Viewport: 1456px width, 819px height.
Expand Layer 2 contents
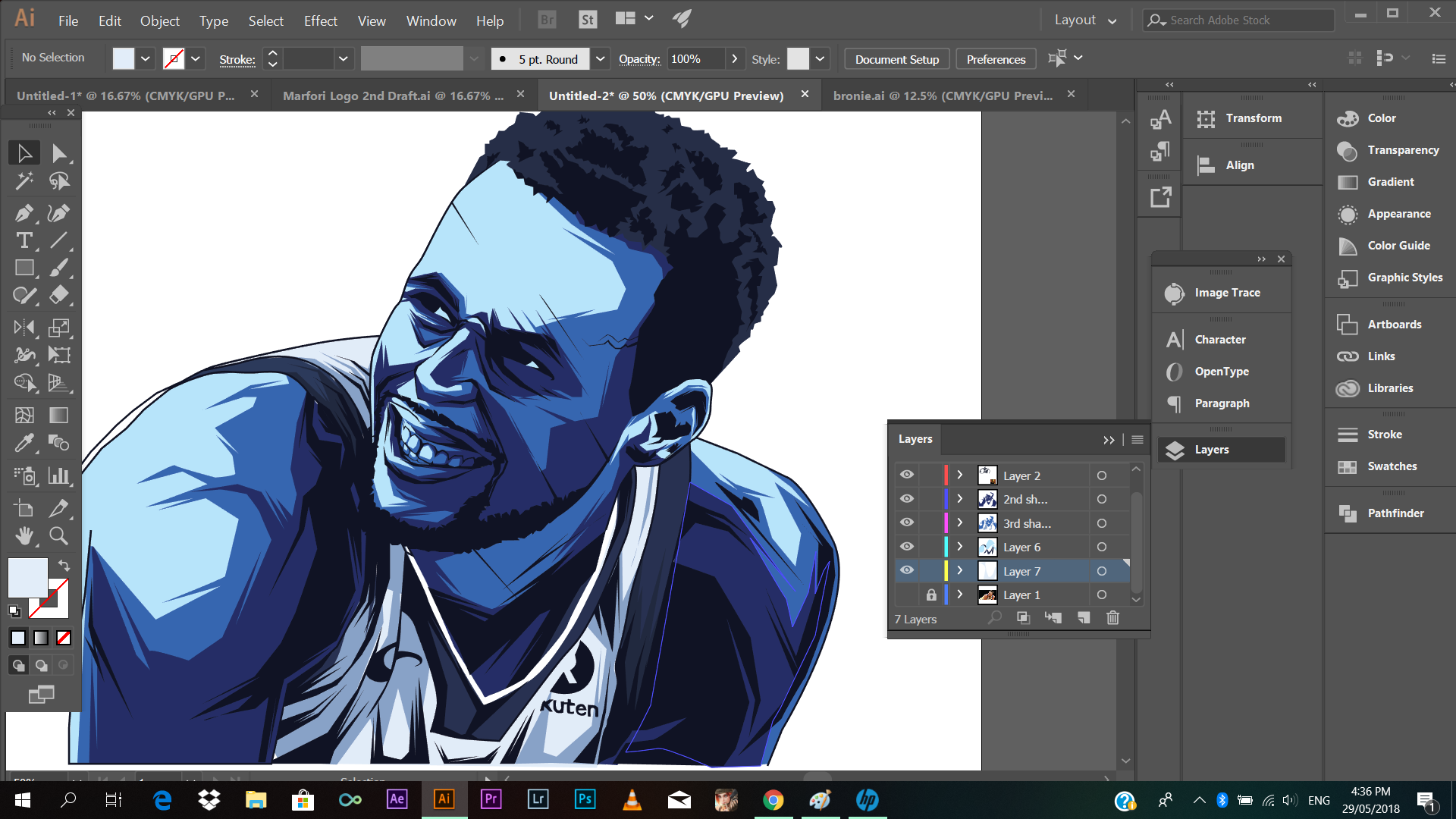coord(960,475)
